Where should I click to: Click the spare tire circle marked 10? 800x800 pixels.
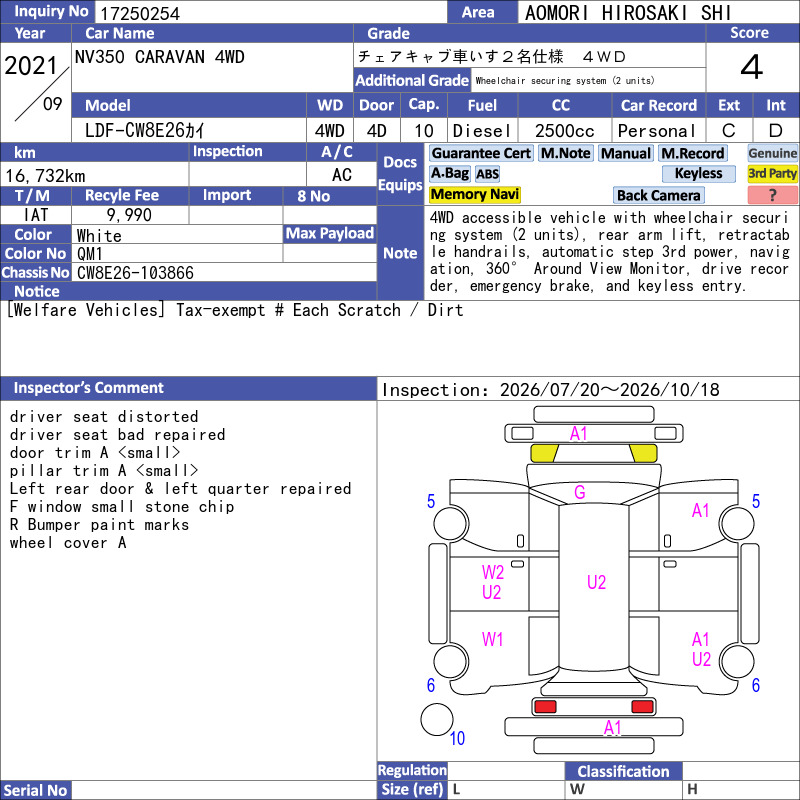point(437,720)
